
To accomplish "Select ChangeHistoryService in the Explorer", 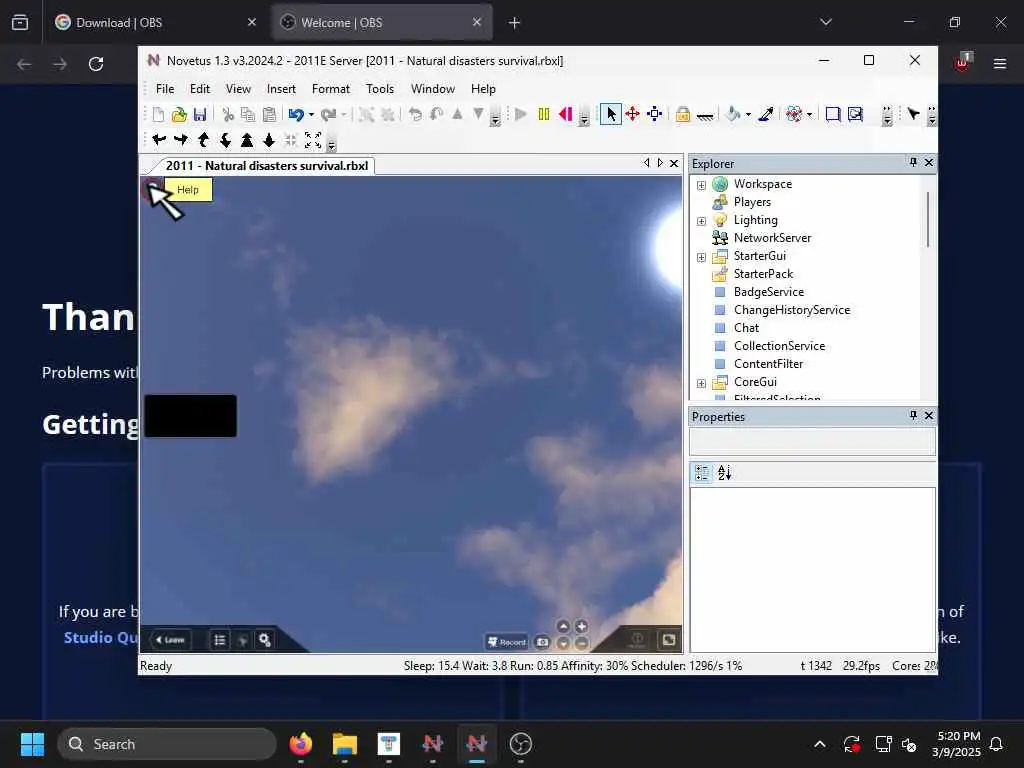I will pyautogui.click(x=792, y=310).
